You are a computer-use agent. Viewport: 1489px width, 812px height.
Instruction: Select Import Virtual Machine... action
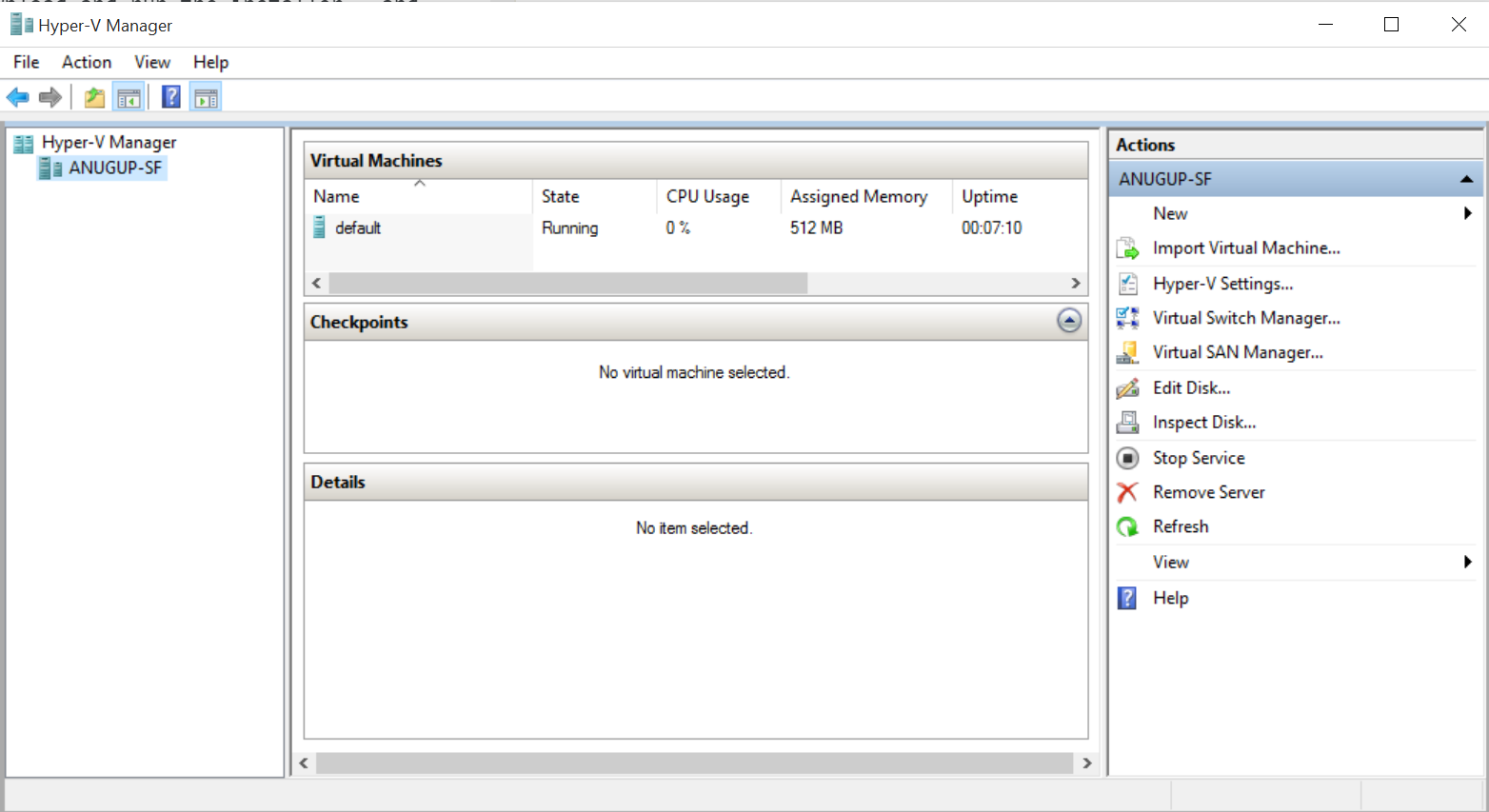[x=1246, y=248]
